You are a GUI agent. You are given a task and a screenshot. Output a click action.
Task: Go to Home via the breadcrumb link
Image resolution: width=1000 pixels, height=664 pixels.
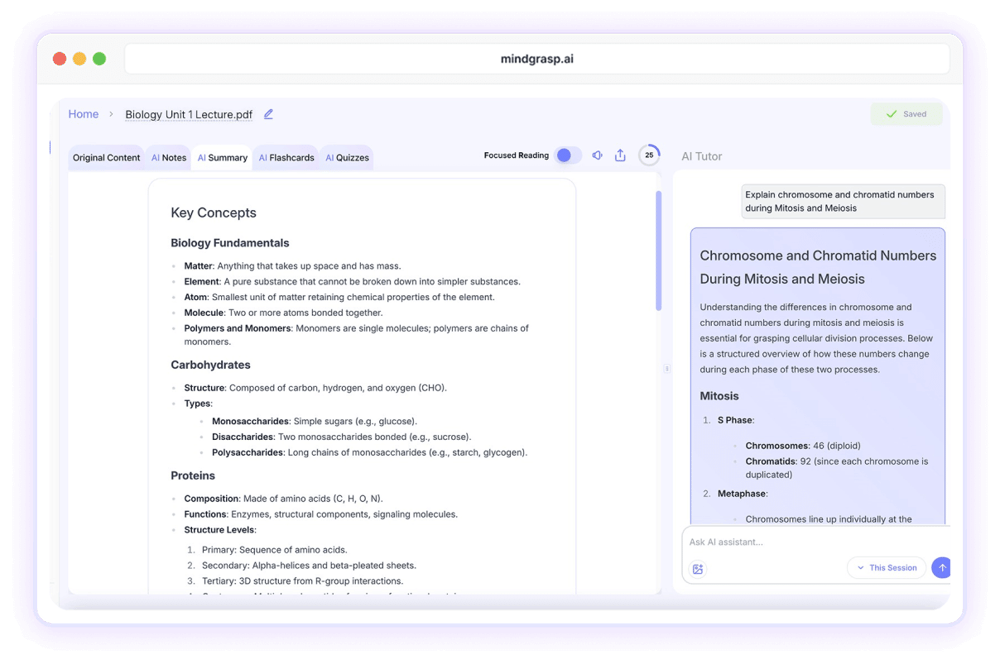coord(83,114)
